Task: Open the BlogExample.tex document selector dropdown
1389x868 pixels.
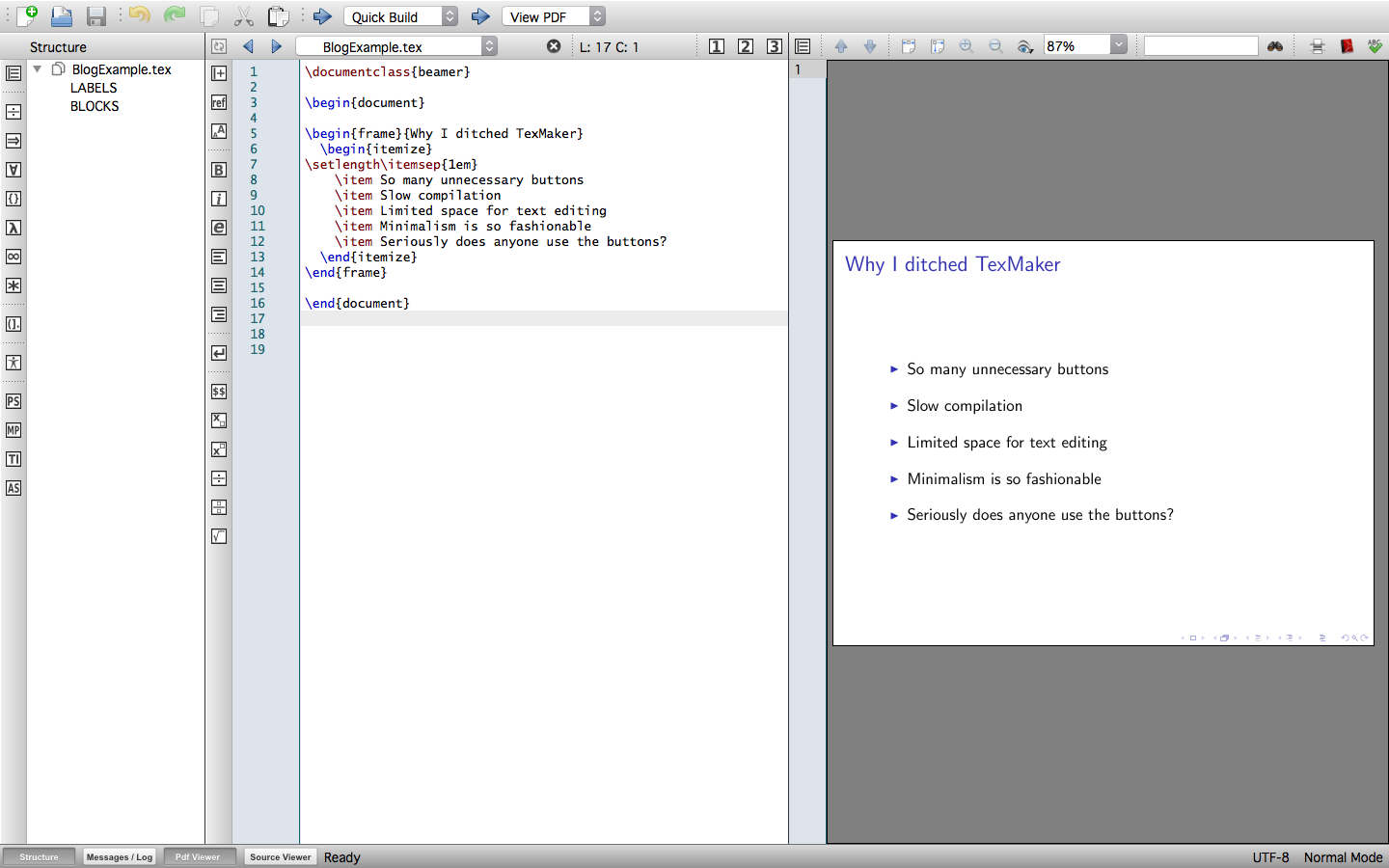Action: pyautogui.click(x=396, y=46)
